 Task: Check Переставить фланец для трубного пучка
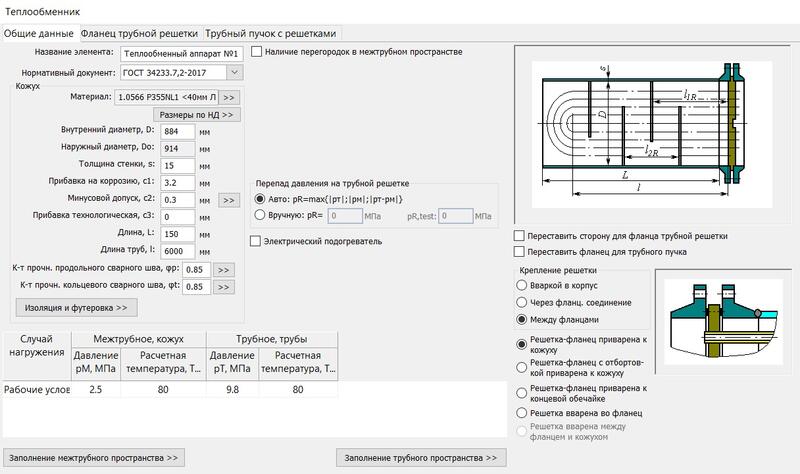[519, 252]
